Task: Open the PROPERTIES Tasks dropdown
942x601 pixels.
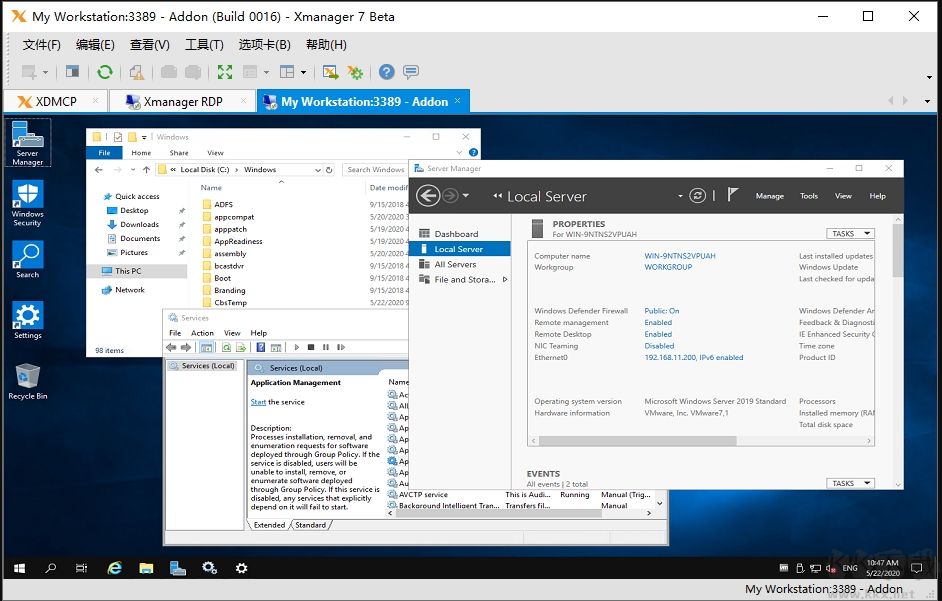Action: (x=850, y=233)
